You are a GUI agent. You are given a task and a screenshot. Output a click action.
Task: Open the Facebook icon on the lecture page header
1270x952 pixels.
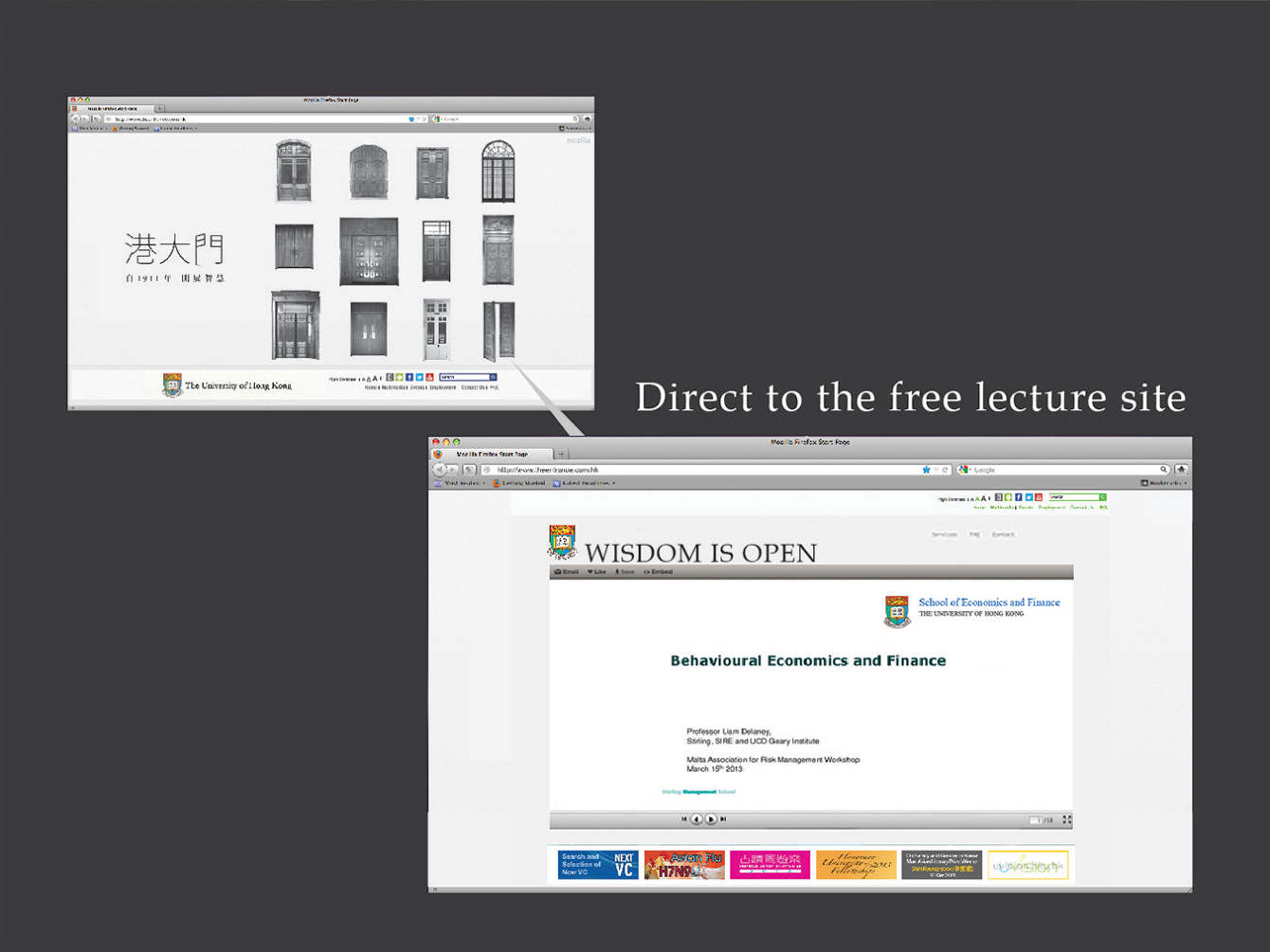[1018, 497]
